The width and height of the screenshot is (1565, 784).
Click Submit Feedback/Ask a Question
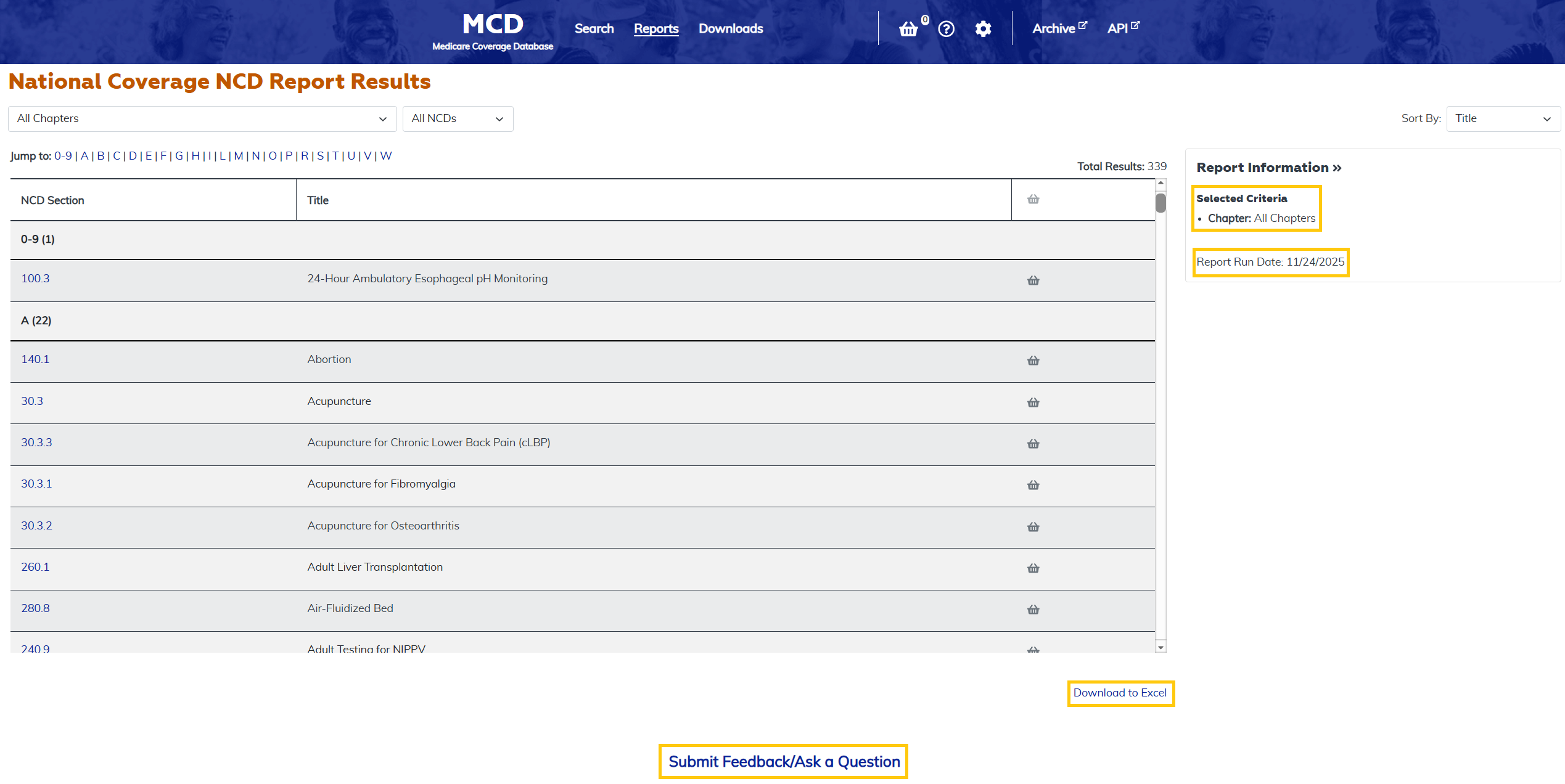(784, 762)
